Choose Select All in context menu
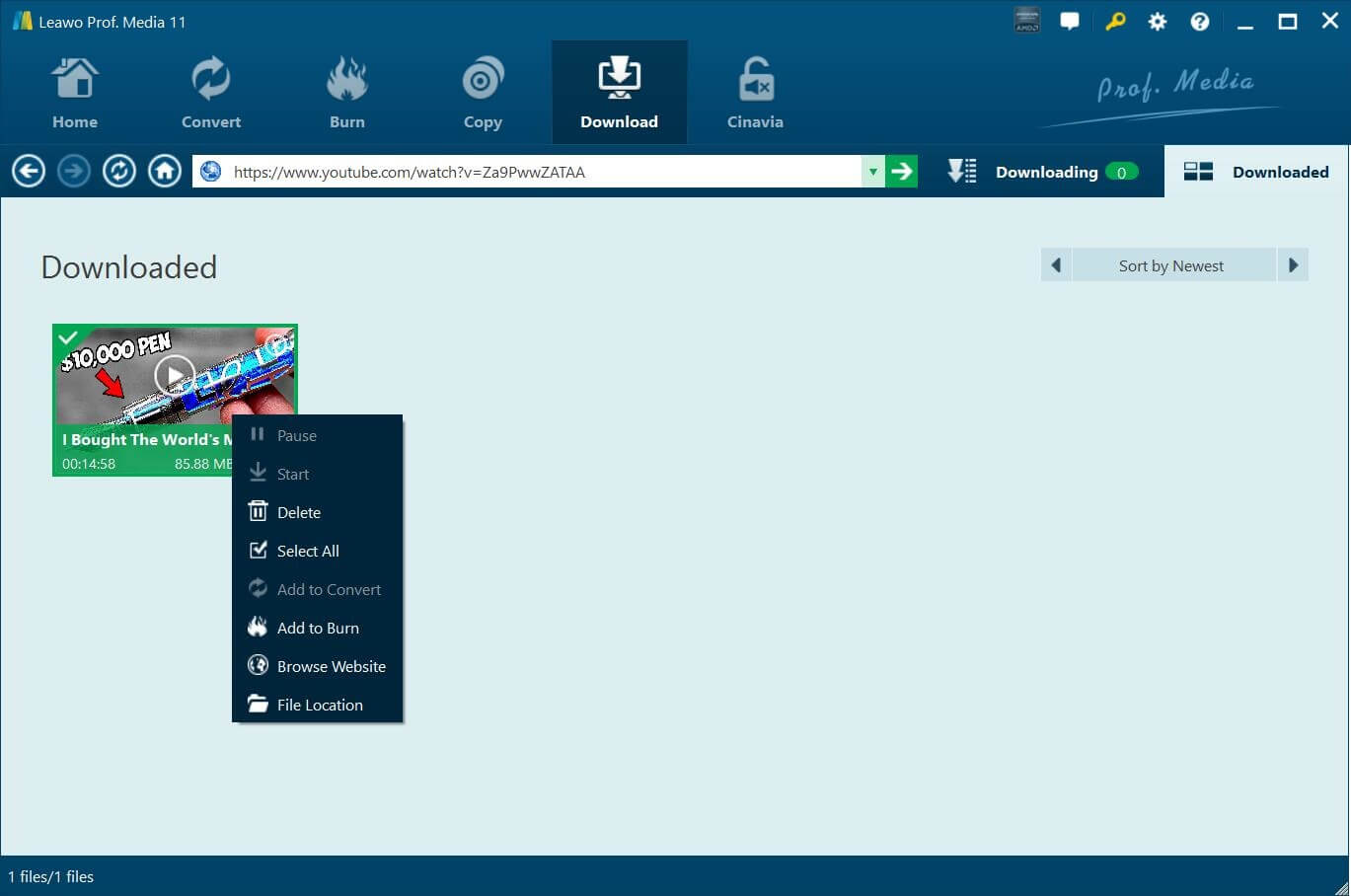The width and height of the screenshot is (1351, 896). (x=308, y=552)
